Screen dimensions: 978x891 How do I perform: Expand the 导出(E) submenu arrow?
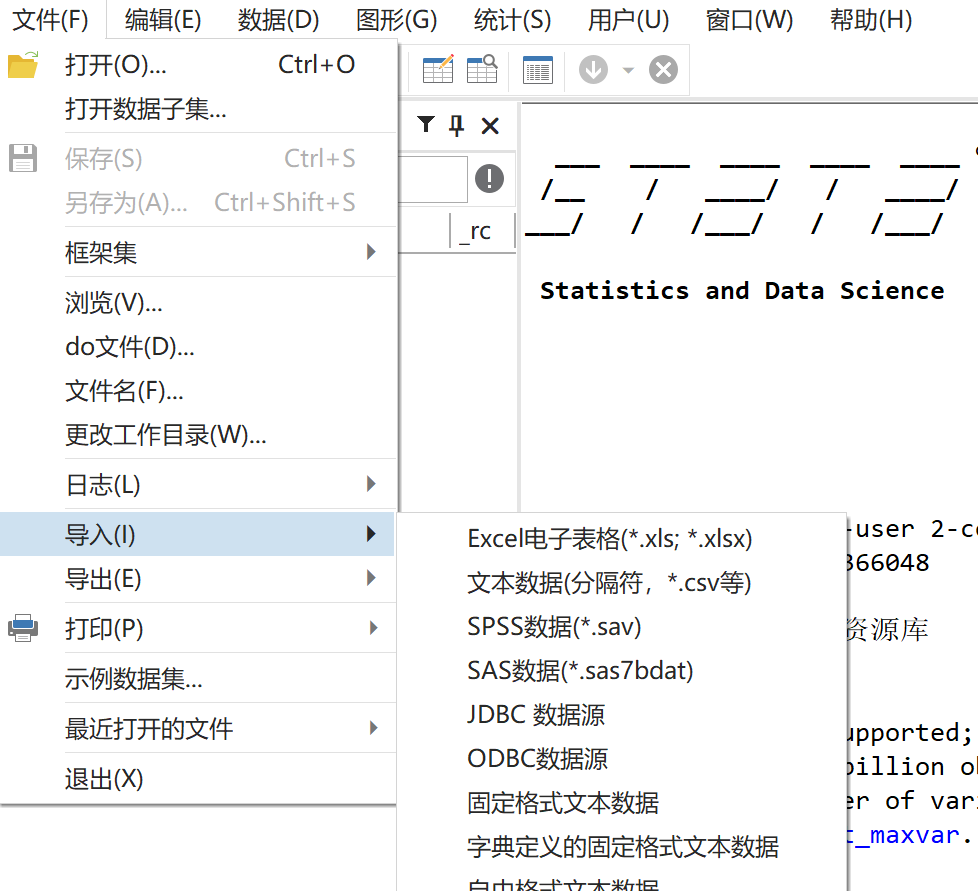(371, 578)
